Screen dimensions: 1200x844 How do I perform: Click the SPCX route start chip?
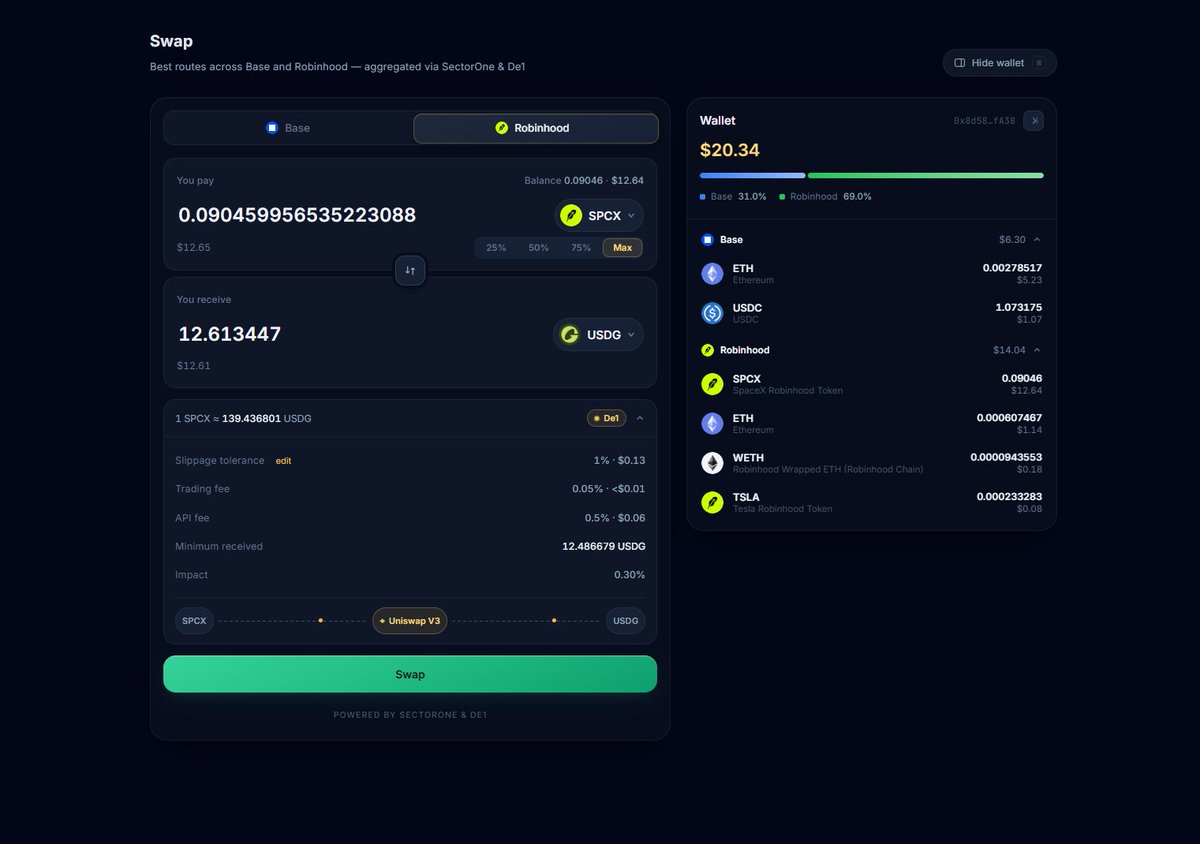[194, 621]
